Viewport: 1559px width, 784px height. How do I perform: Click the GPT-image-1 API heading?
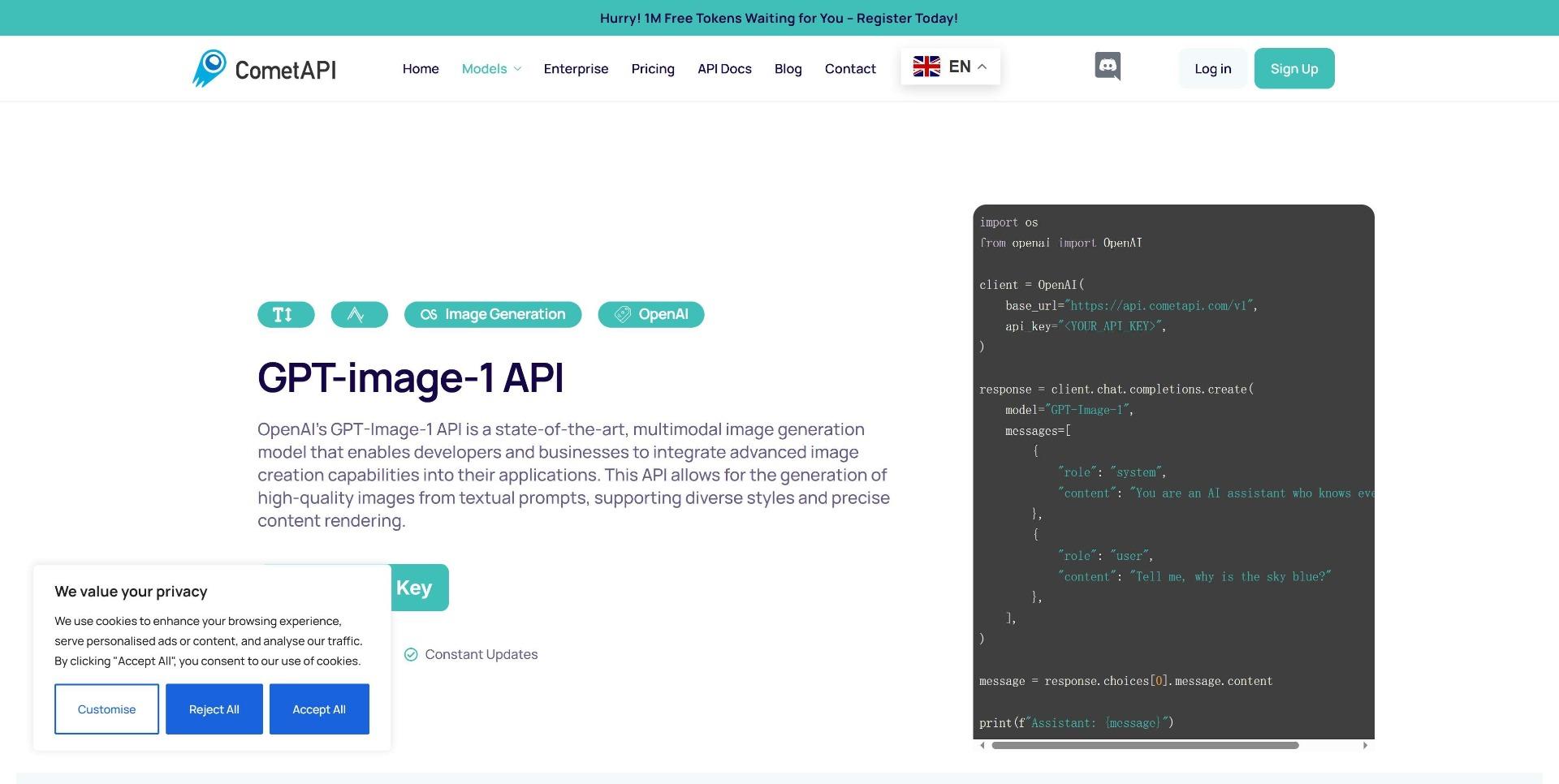pyautogui.click(x=410, y=377)
